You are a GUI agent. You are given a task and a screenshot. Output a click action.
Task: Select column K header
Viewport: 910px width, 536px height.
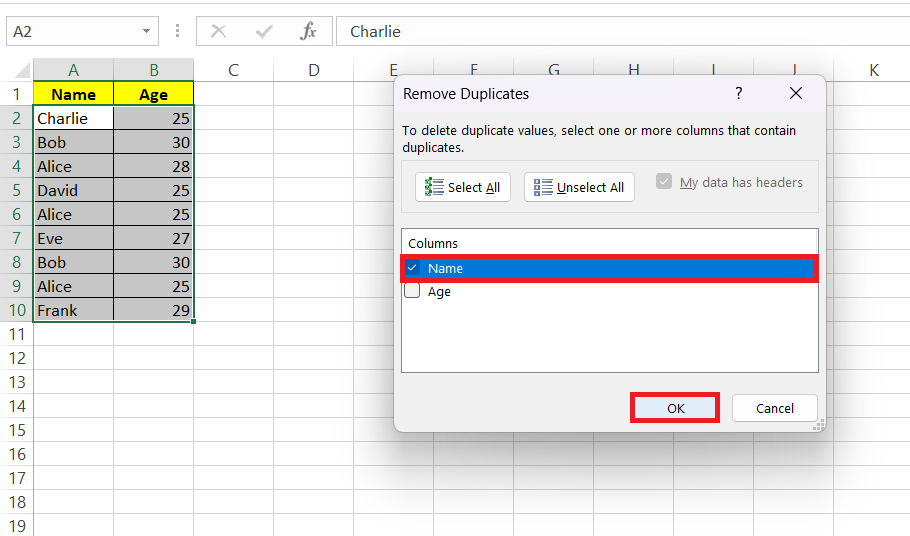[873, 70]
